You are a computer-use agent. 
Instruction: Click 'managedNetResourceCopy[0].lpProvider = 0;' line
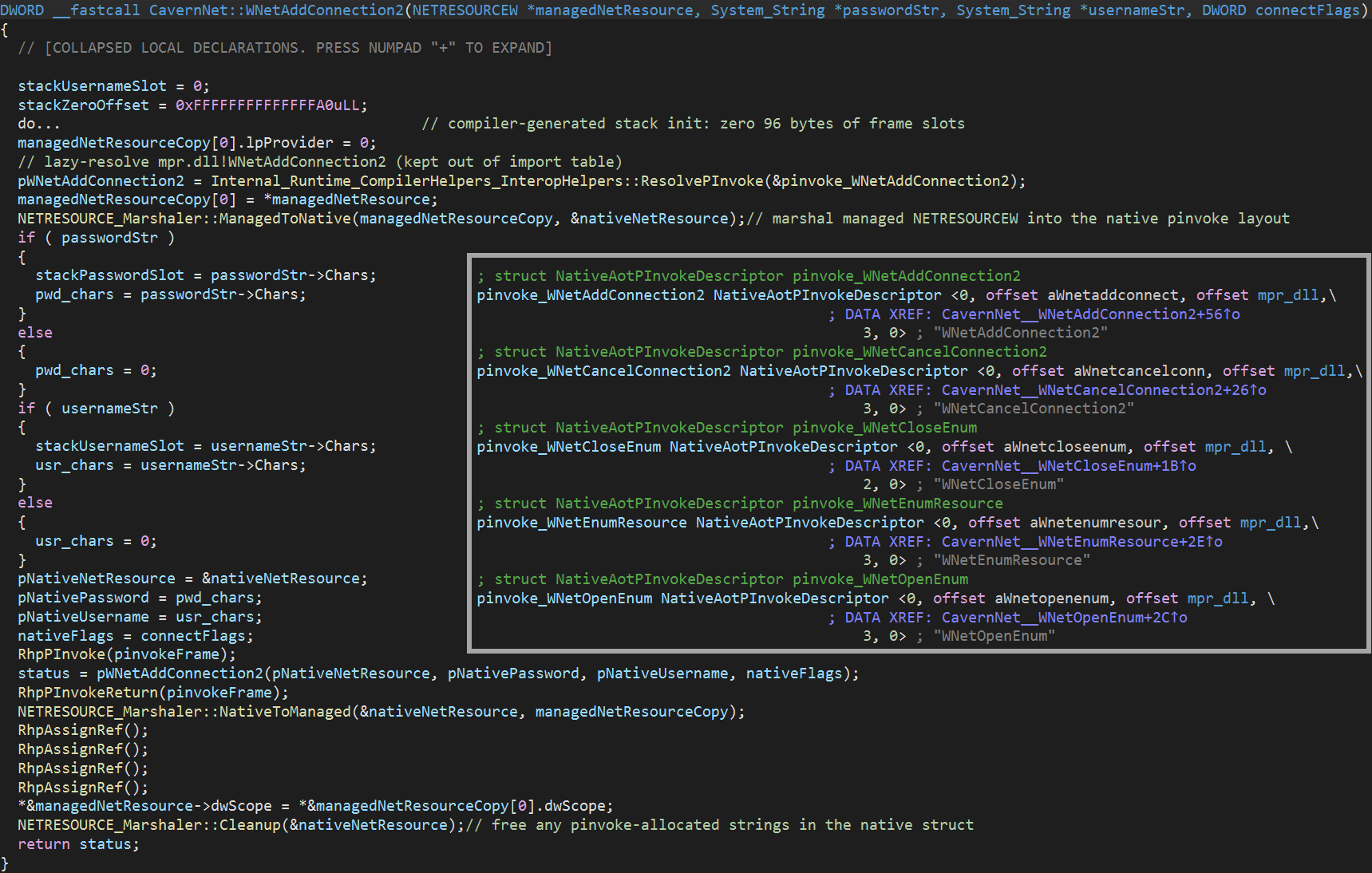197,143
